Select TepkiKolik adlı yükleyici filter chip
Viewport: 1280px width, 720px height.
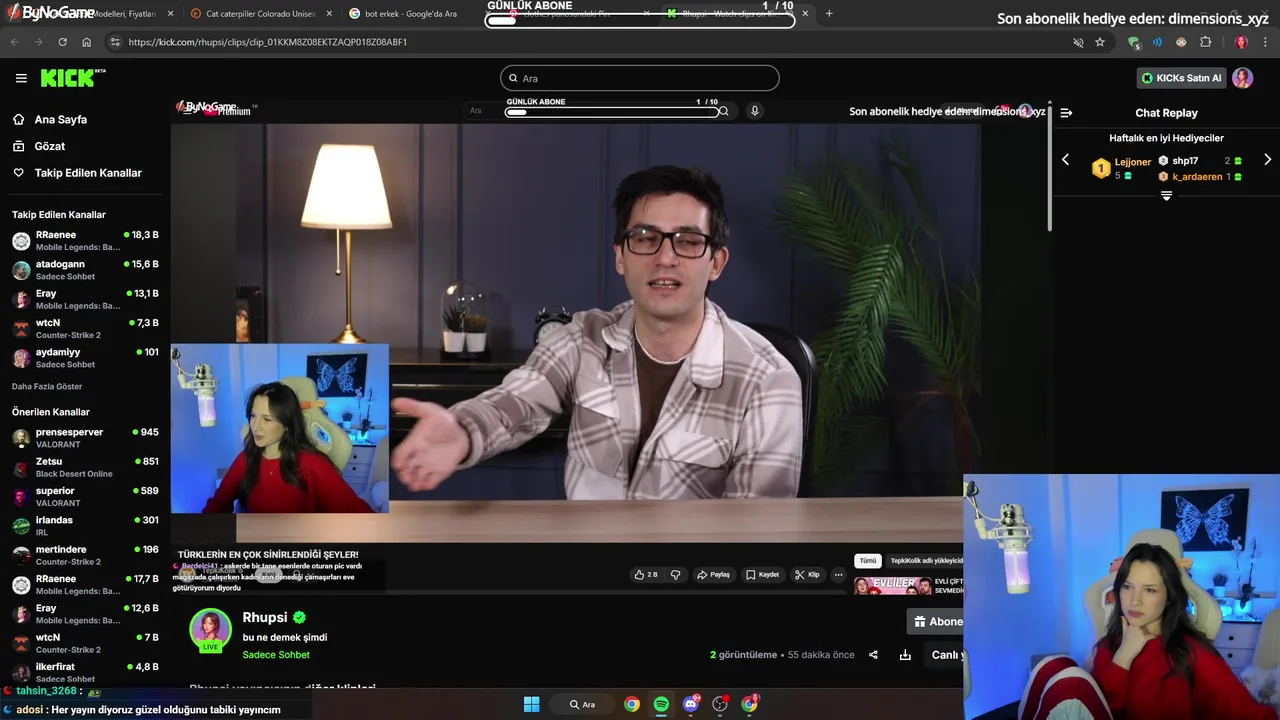(925, 561)
